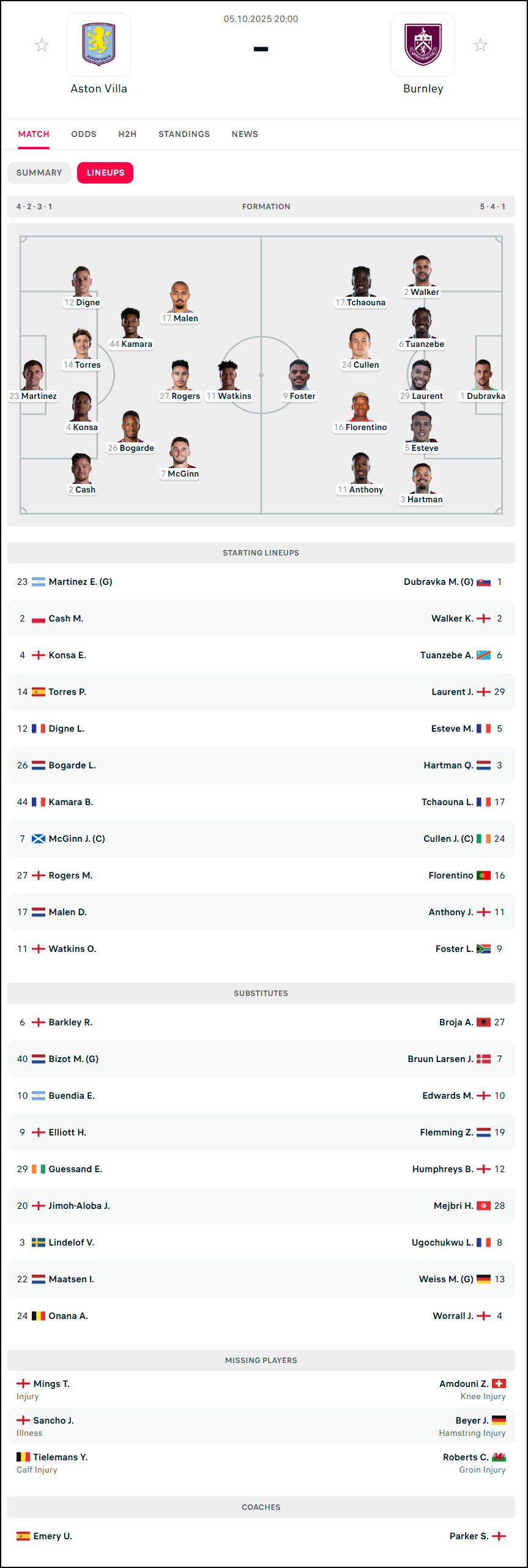Open substitute Broja A. player link
The width and height of the screenshot is (528, 1568).
click(x=455, y=1022)
